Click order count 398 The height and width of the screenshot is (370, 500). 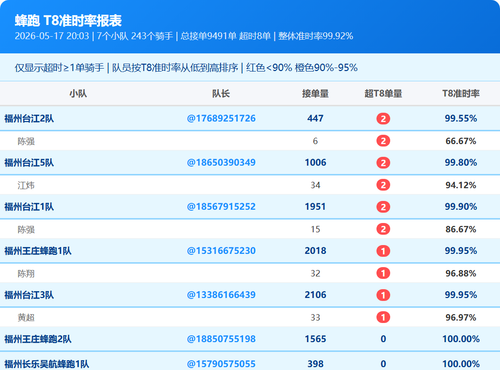[315, 364]
